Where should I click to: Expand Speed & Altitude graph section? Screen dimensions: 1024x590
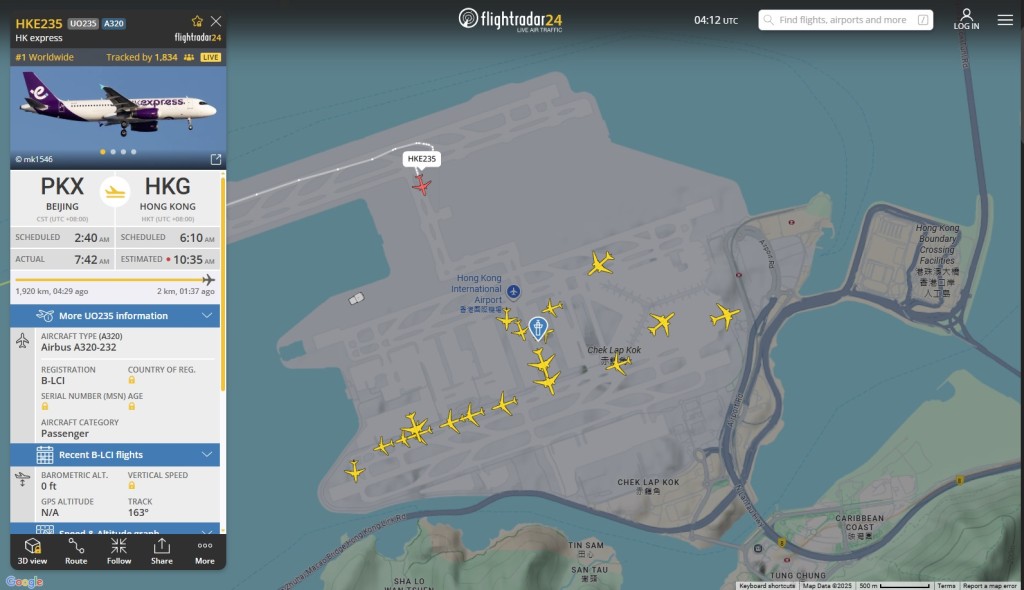pyautogui.click(x=115, y=530)
